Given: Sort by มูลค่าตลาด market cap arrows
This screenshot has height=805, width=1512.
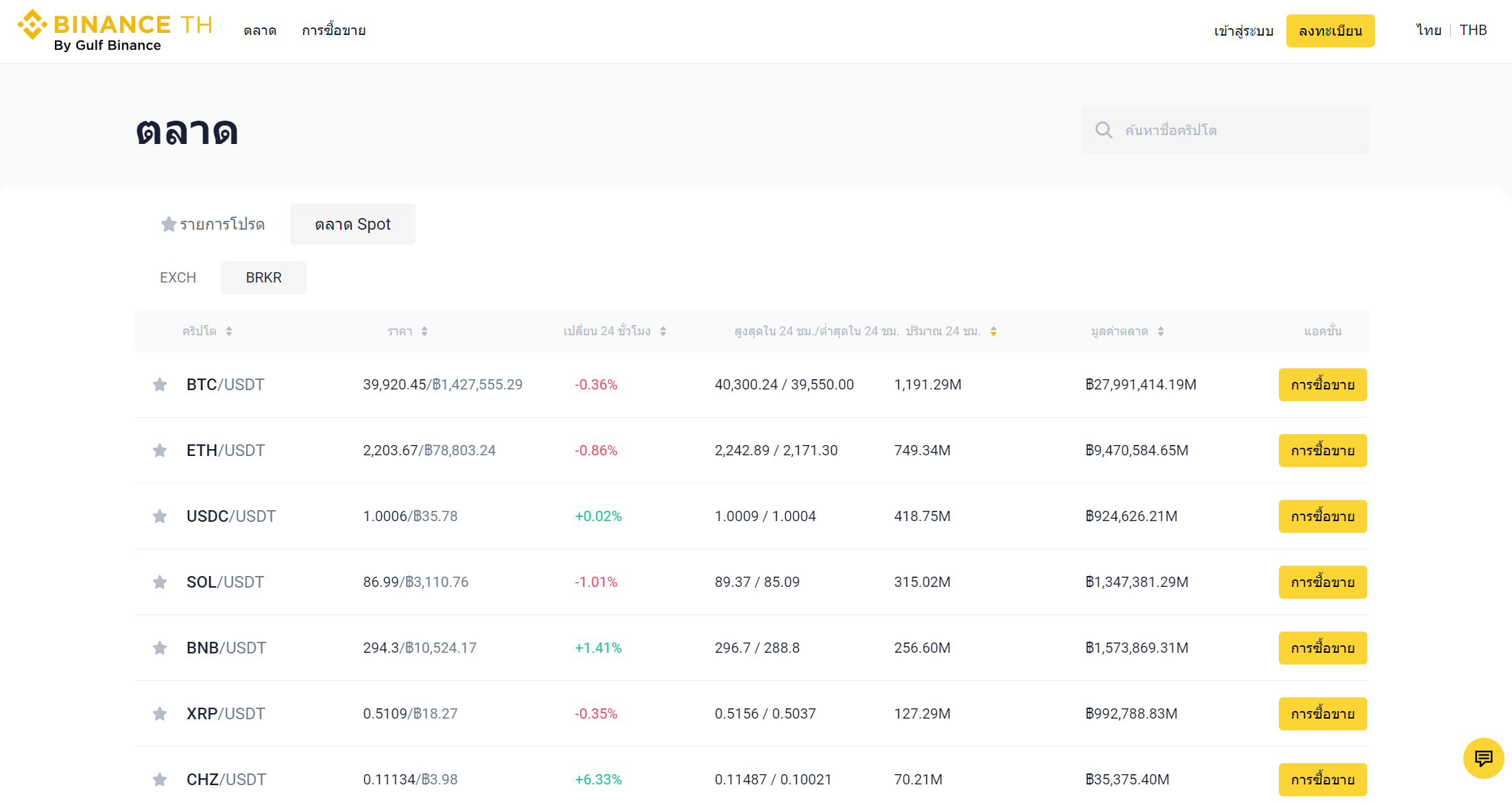Looking at the screenshot, I should point(1161,331).
